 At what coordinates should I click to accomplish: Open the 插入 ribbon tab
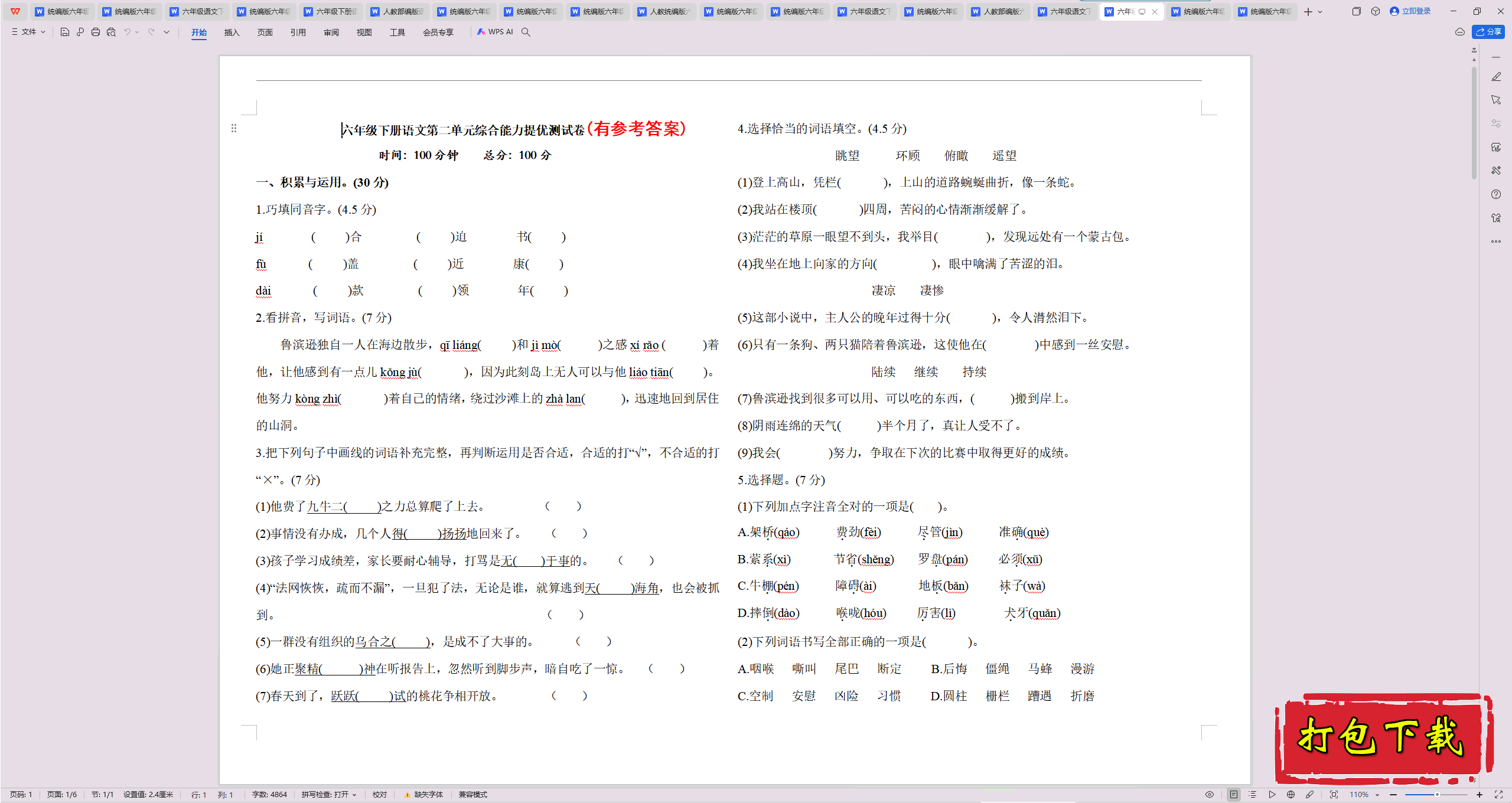coord(232,32)
